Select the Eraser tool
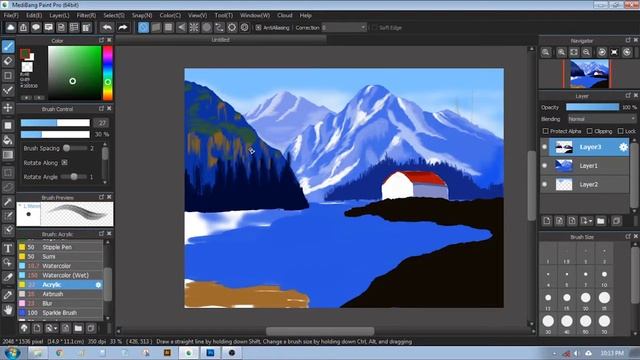The width and height of the screenshot is (640, 360). (8, 61)
